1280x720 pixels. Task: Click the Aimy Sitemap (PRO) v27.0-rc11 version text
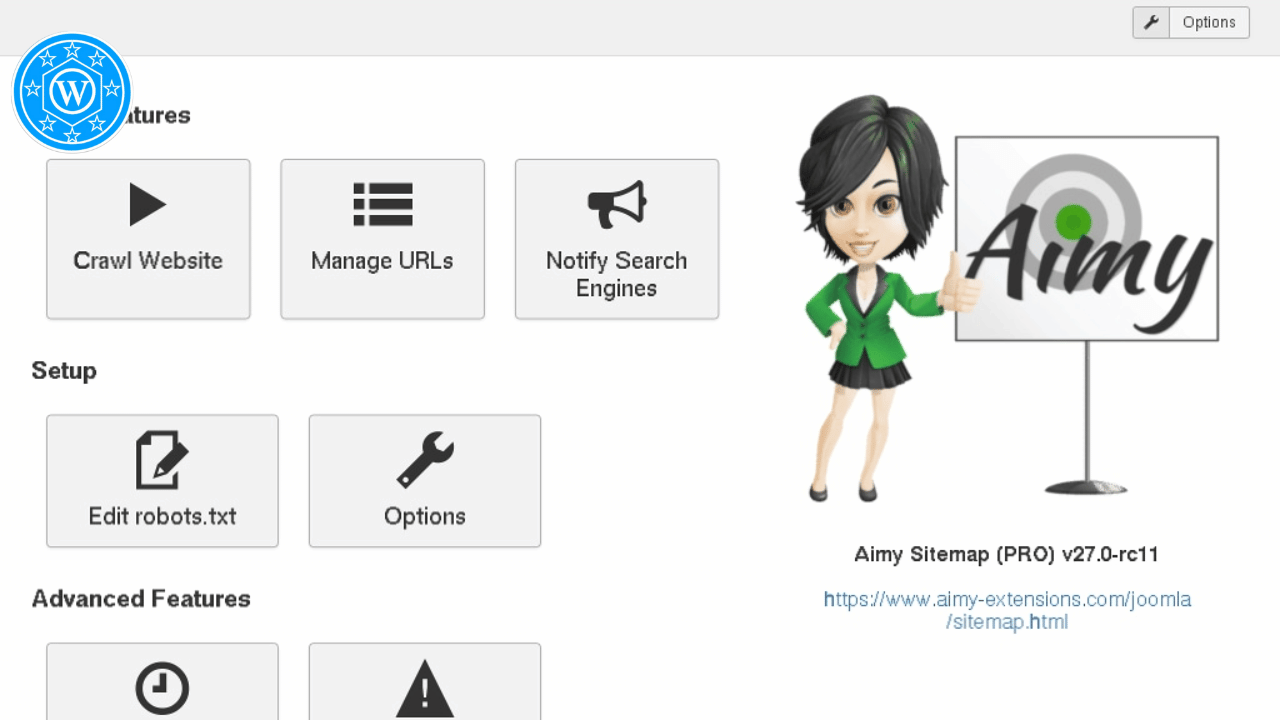pos(1006,554)
